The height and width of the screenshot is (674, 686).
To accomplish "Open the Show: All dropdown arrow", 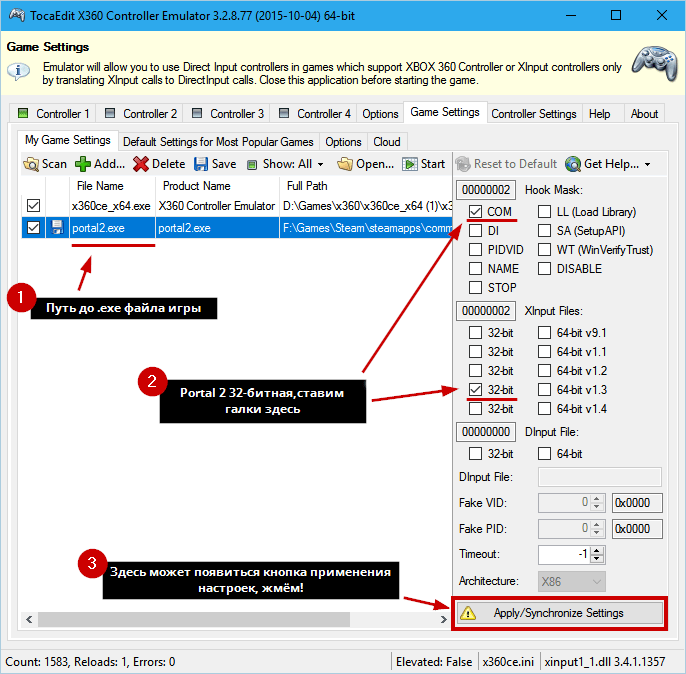I will 321,165.
